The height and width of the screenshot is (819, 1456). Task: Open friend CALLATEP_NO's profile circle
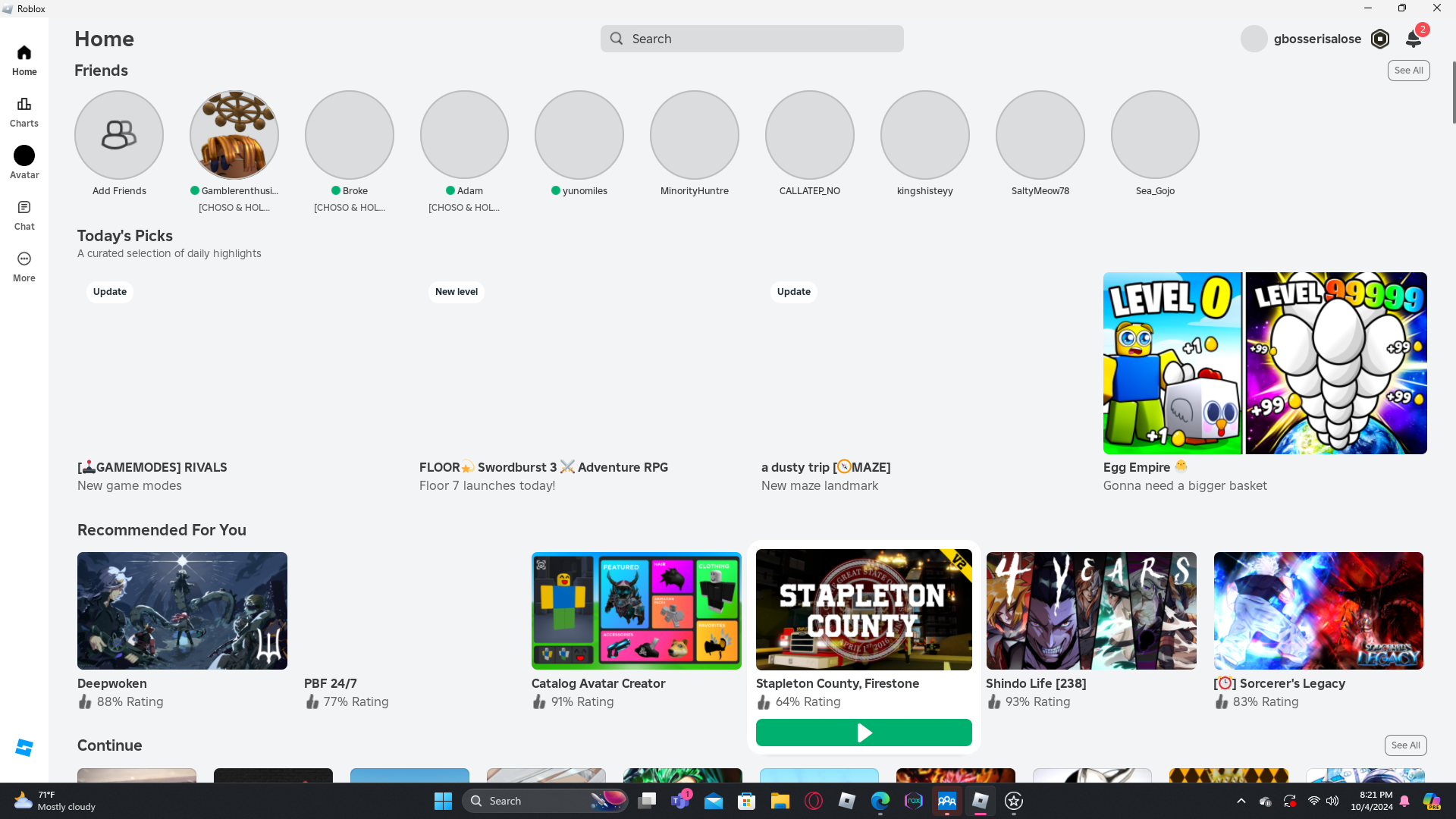pyautogui.click(x=810, y=135)
